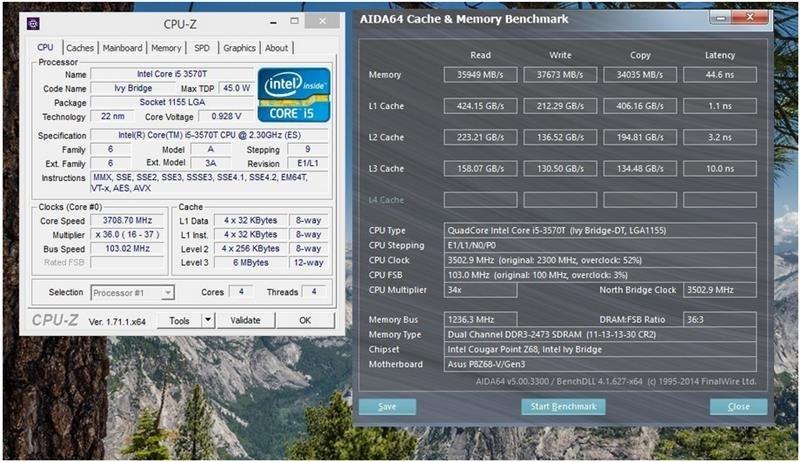Click the empty L4 Cache Read field
Screen dimensions: 800x462
(480, 199)
